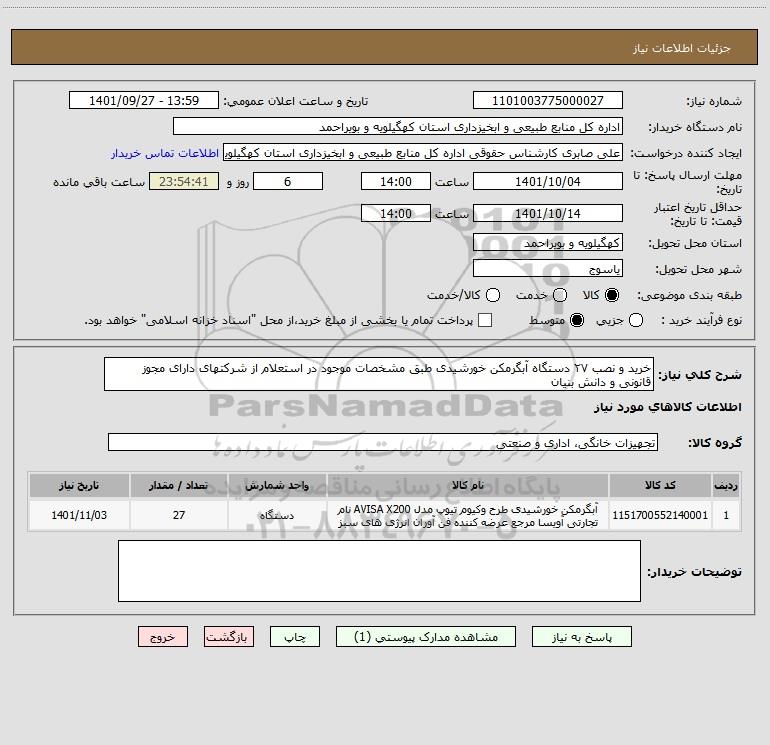Click the remaining time 23:54:41 field
The height and width of the screenshot is (745, 770).
click(x=184, y=181)
